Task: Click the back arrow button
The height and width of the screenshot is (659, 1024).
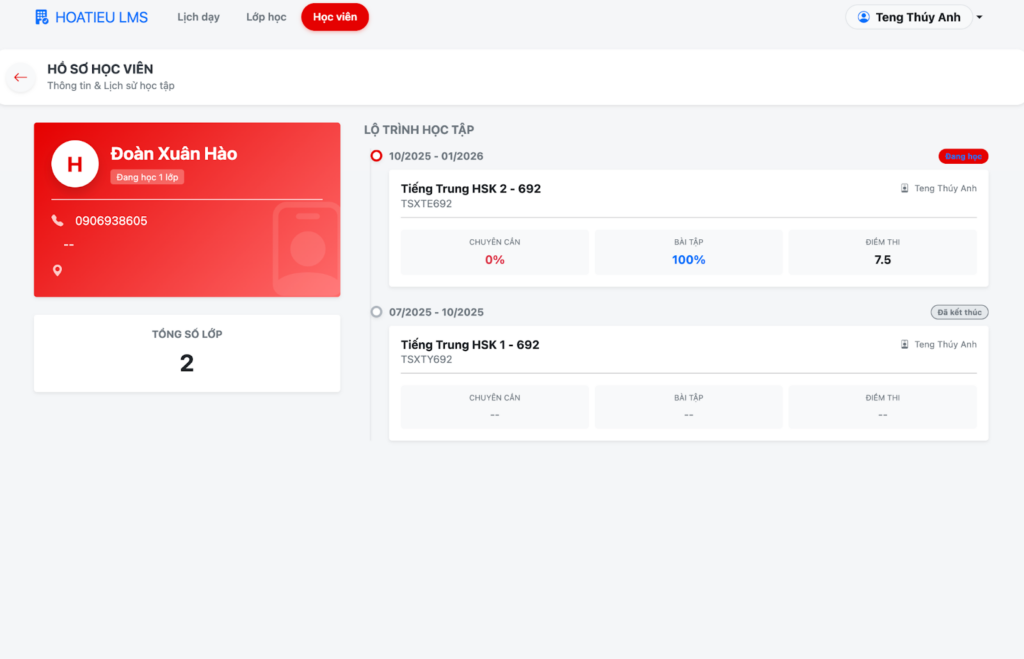Action: [x=20, y=78]
